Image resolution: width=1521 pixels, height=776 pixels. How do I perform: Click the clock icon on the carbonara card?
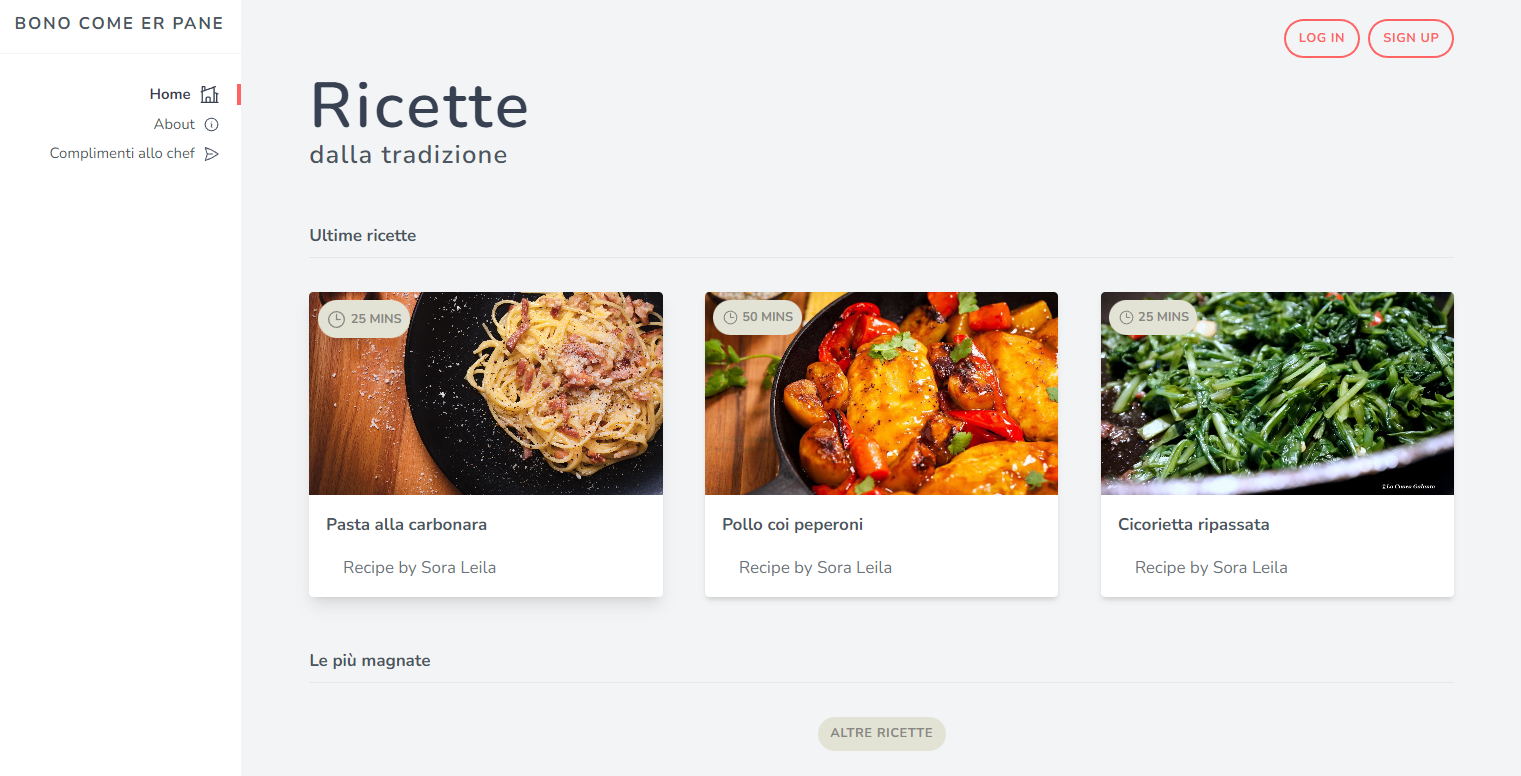click(x=337, y=318)
